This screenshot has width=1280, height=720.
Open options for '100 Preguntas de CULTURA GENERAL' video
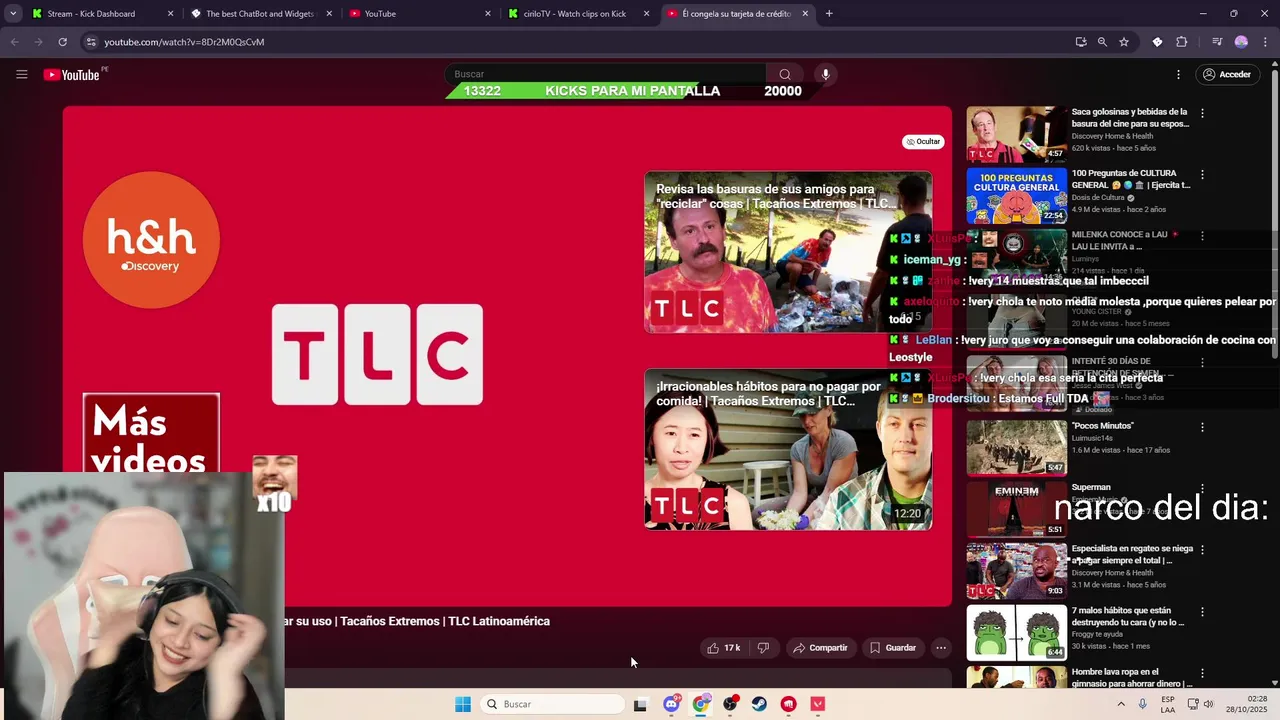[1202, 174]
